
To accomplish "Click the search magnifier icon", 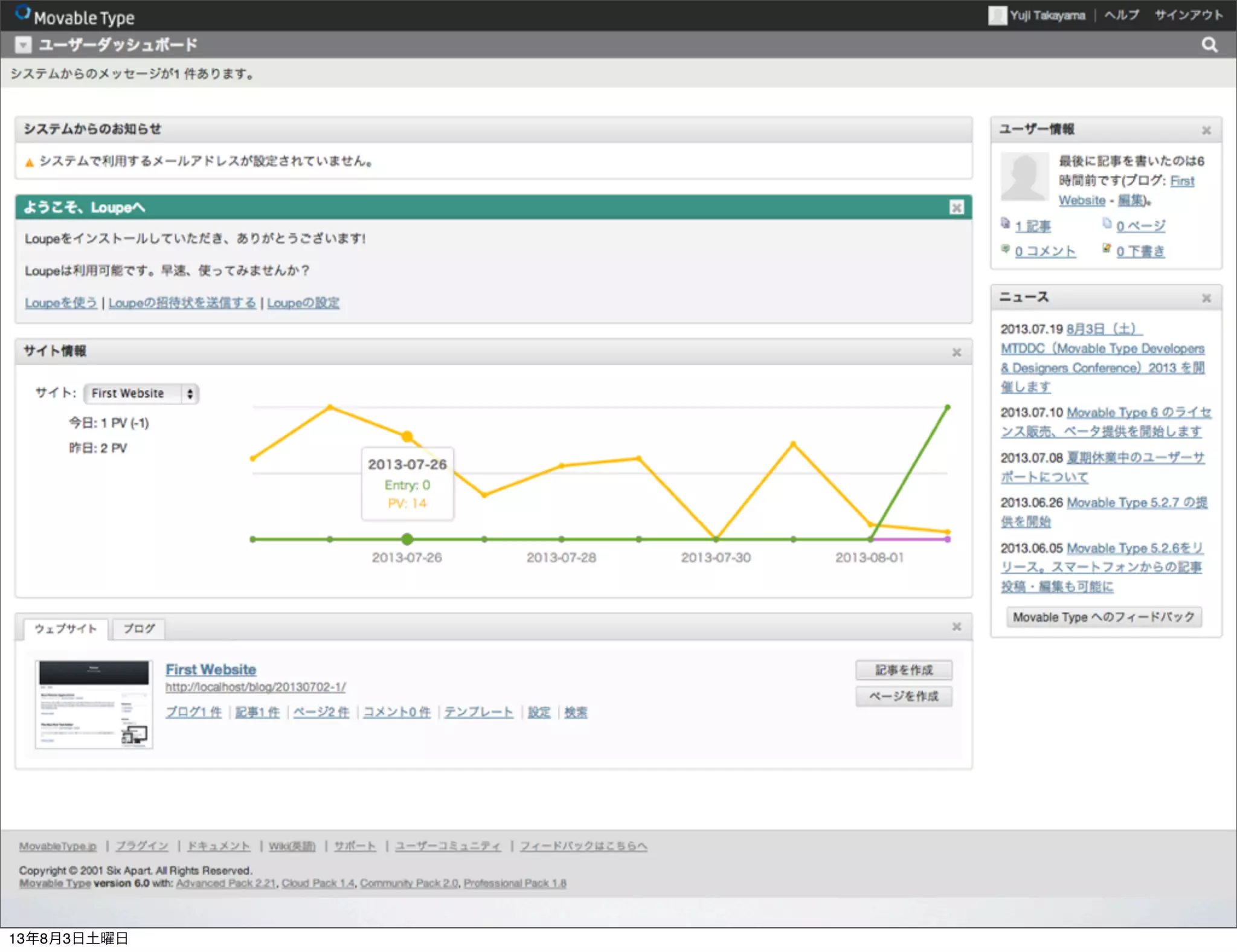I will (1209, 45).
